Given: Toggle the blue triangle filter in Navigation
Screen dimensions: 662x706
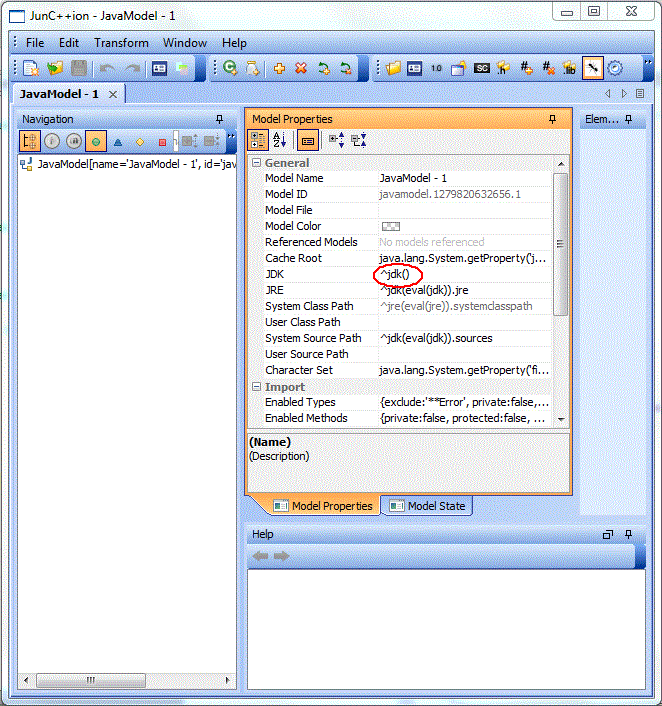Looking at the screenshot, I should [118, 142].
